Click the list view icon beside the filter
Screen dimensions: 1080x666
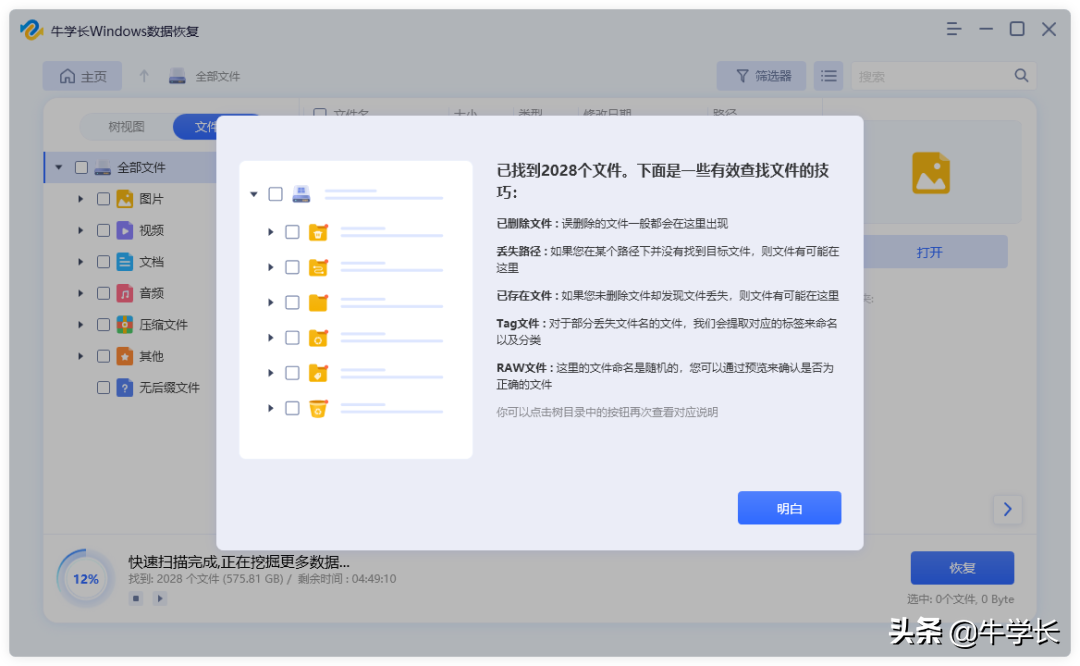(x=828, y=75)
